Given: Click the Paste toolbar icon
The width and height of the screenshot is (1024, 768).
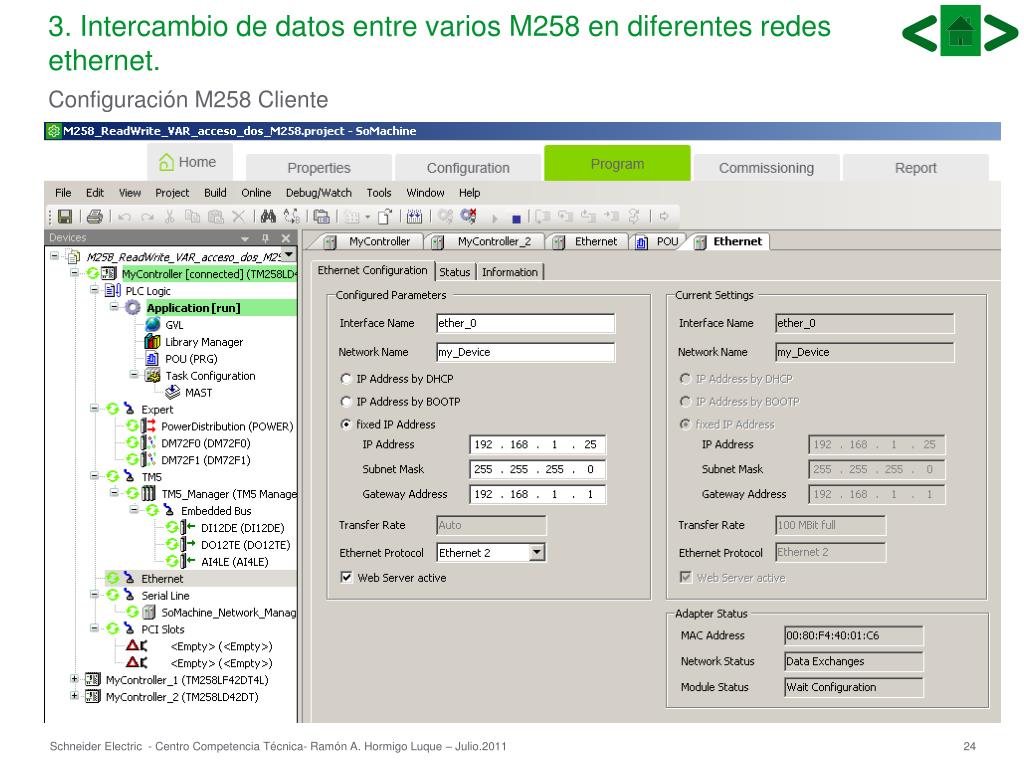Looking at the screenshot, I should (216, 216).
